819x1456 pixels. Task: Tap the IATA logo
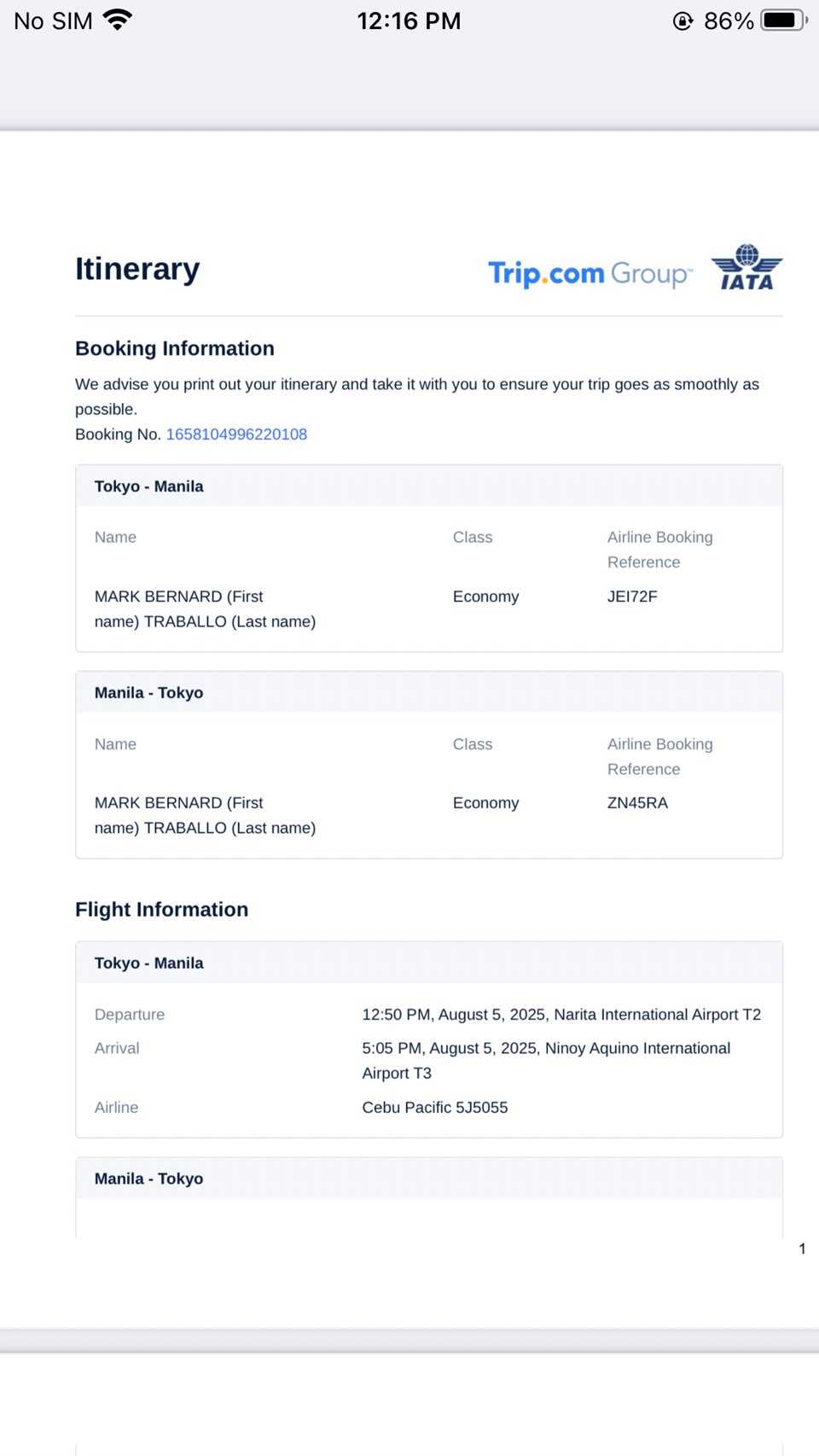[x=746, y=268]
